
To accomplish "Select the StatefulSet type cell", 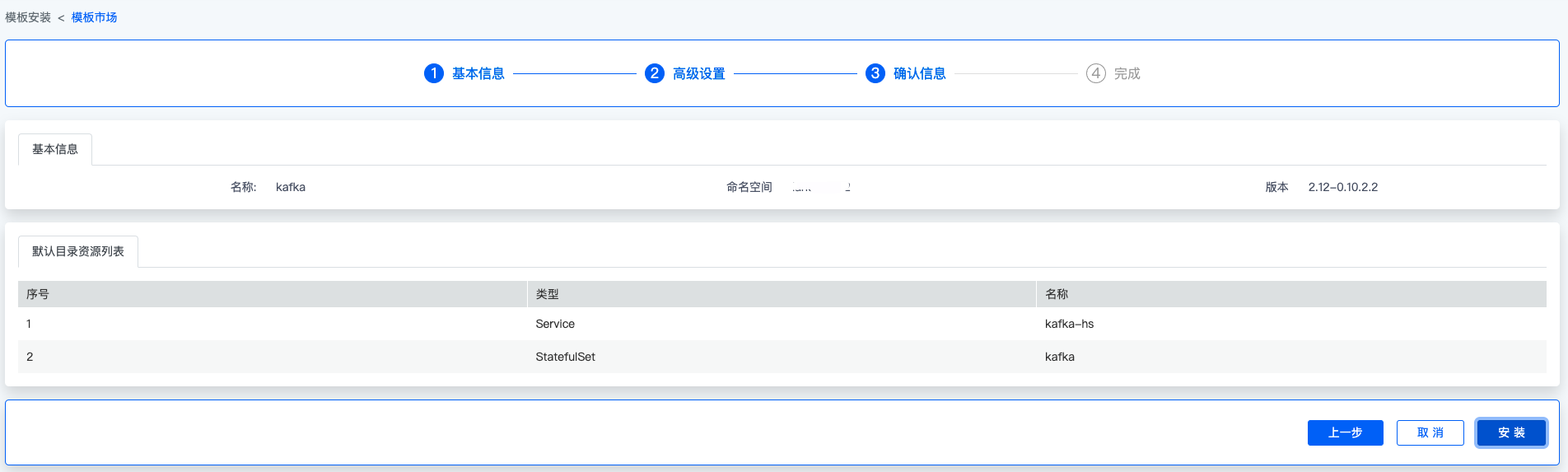I will (565, 357).
